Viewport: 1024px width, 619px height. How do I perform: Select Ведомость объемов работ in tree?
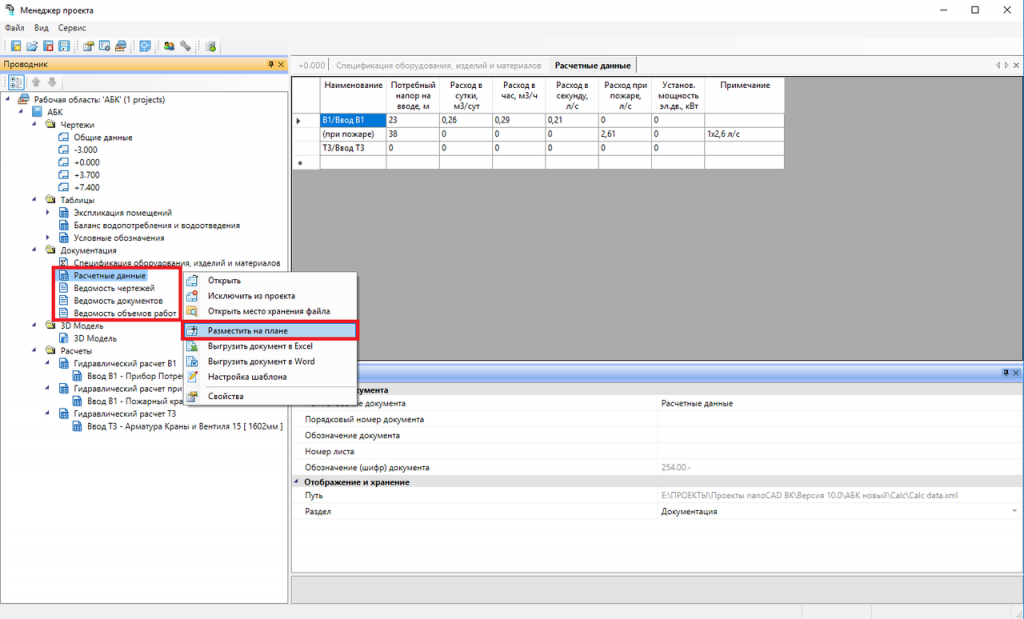pos(125,313)
